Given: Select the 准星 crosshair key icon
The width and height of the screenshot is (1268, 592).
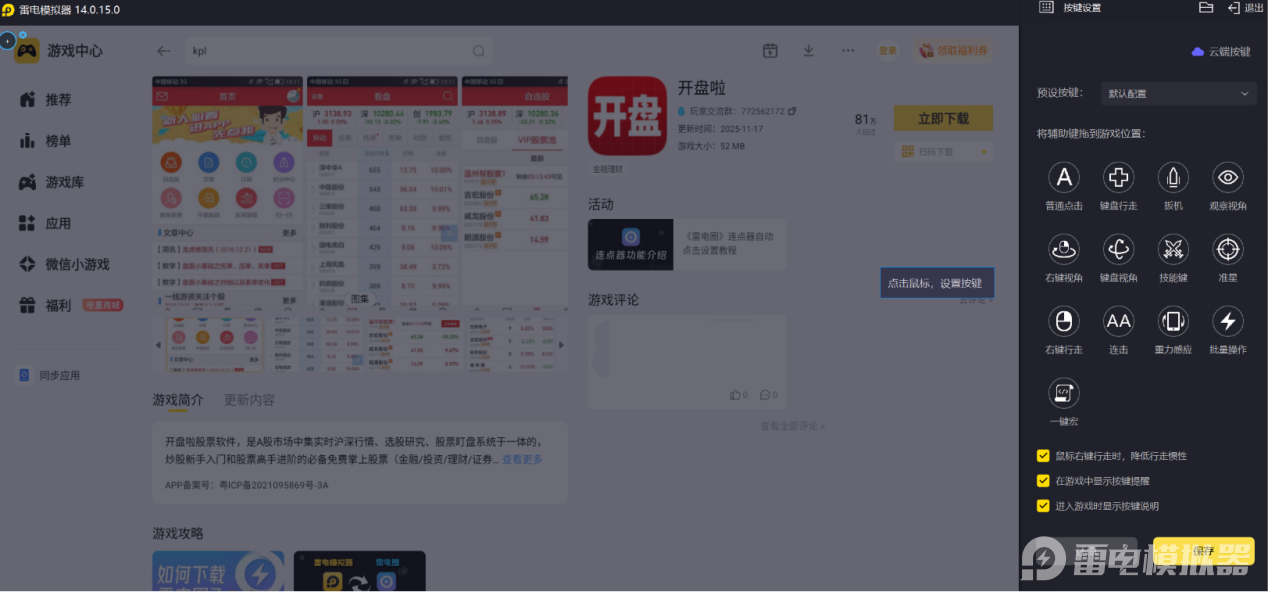Looking at the screenshot, I should click(x=1228, y=249).
